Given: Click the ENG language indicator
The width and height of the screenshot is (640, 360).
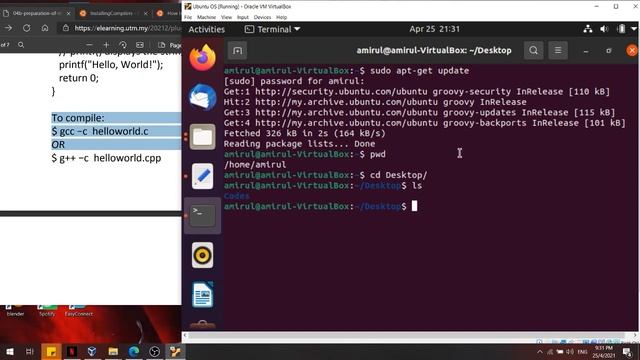Looking at the screenshot, I should [x=582, y=351].
